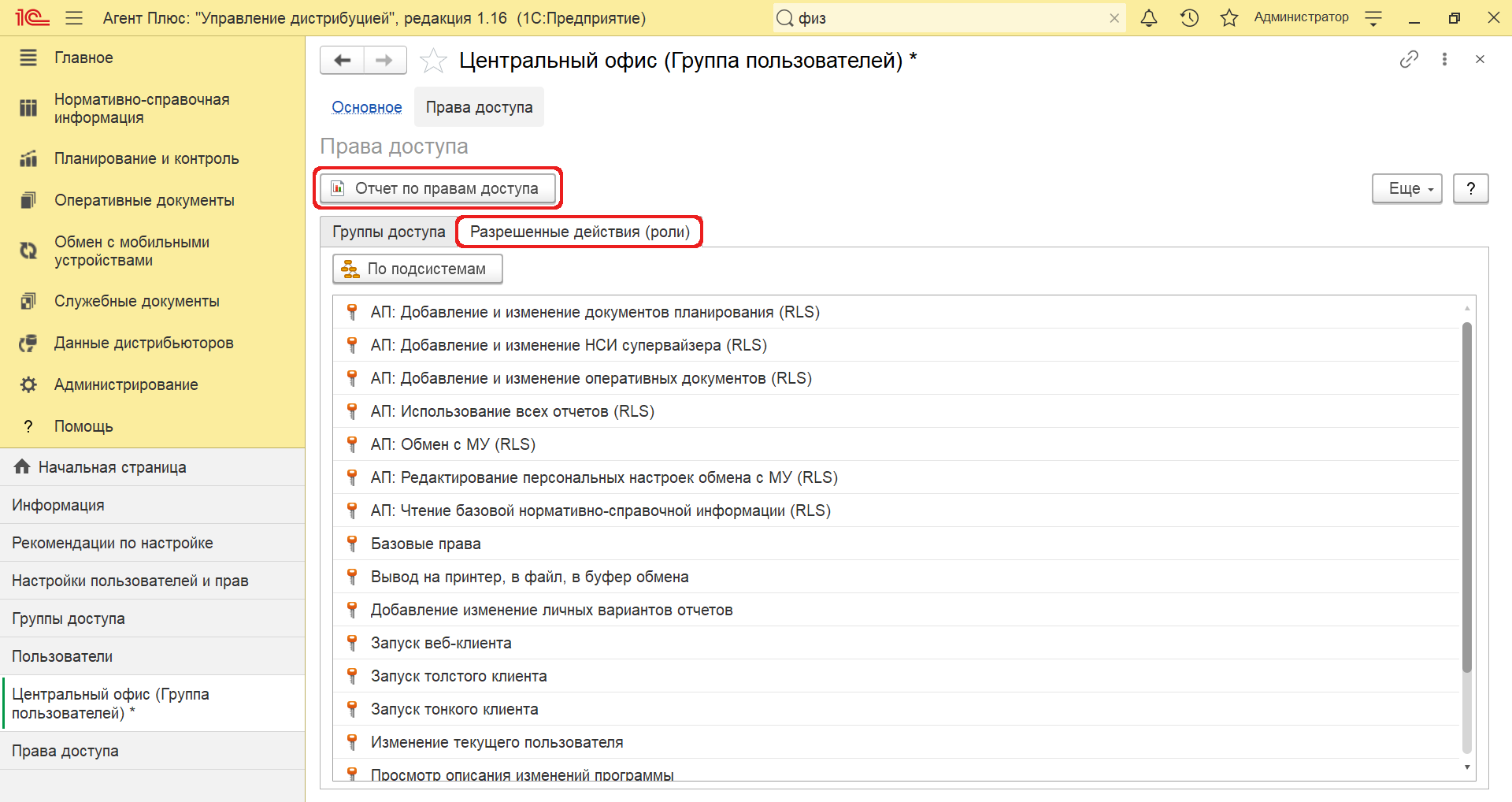The height and width of the screenshot is (802, 1512).
Task: Select Разрешенные действия (роли) tab
Action: pyautogui.click(x=580, y=232)
